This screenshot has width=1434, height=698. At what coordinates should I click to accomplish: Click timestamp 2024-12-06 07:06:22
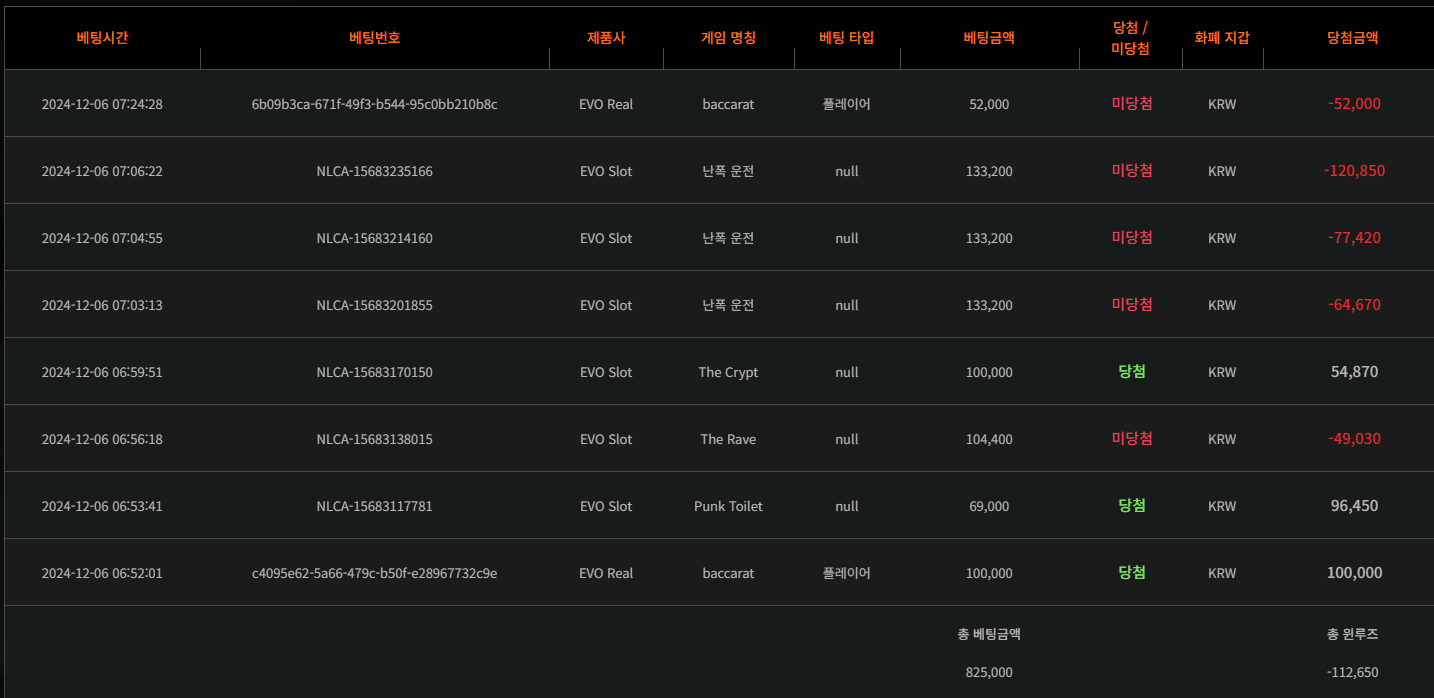(x=102, y=171)
